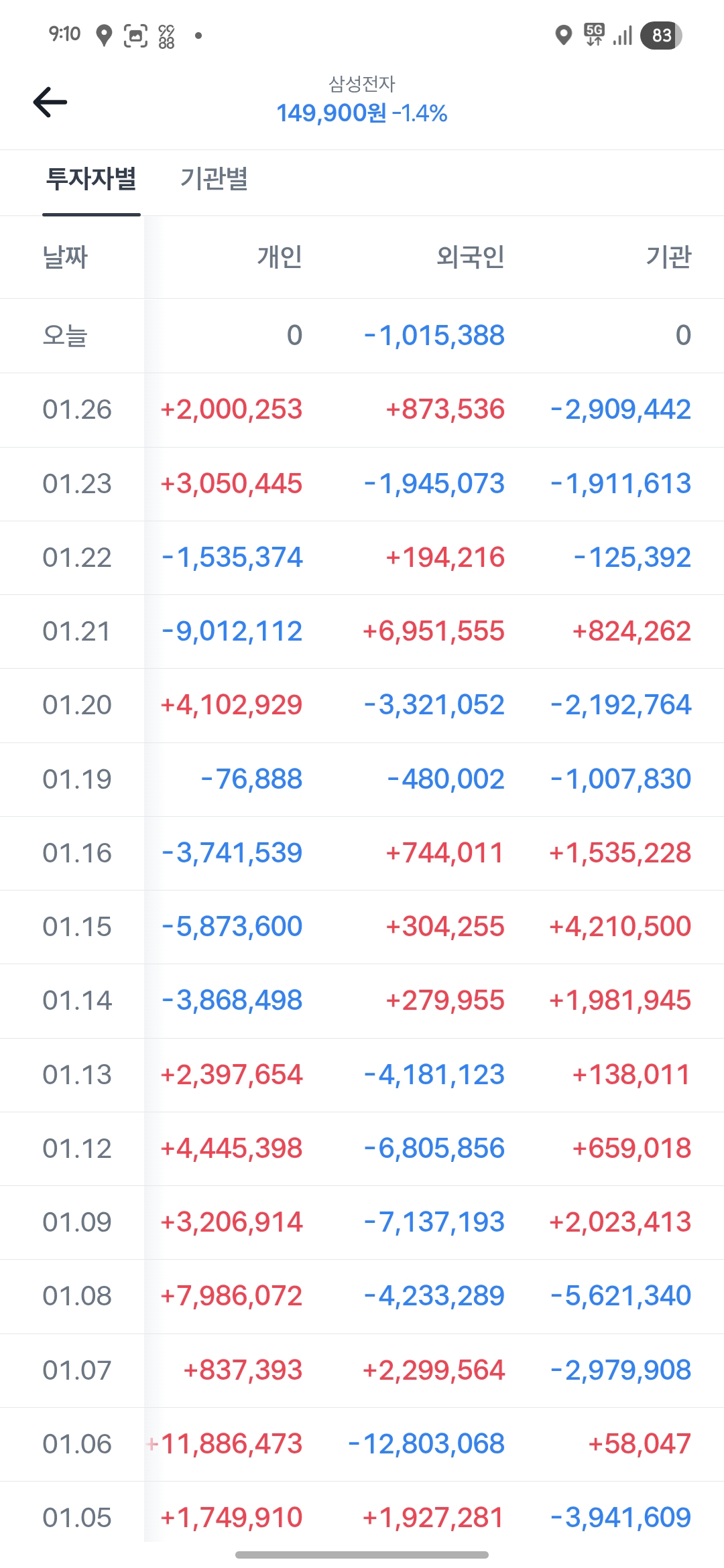Tap the 날짜 column header
The height and width of the screenshot is (1568, 724).
pyautogui.click(x=65, y=257)
